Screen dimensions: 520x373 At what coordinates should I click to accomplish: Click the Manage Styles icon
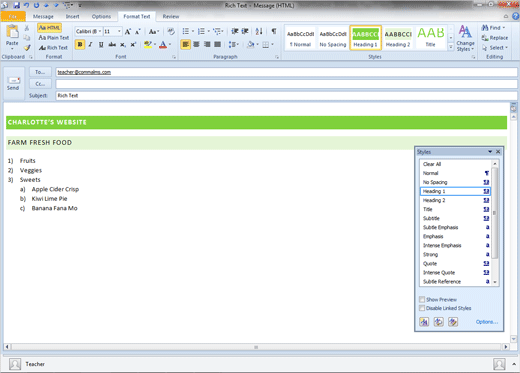tap(453, 322)
